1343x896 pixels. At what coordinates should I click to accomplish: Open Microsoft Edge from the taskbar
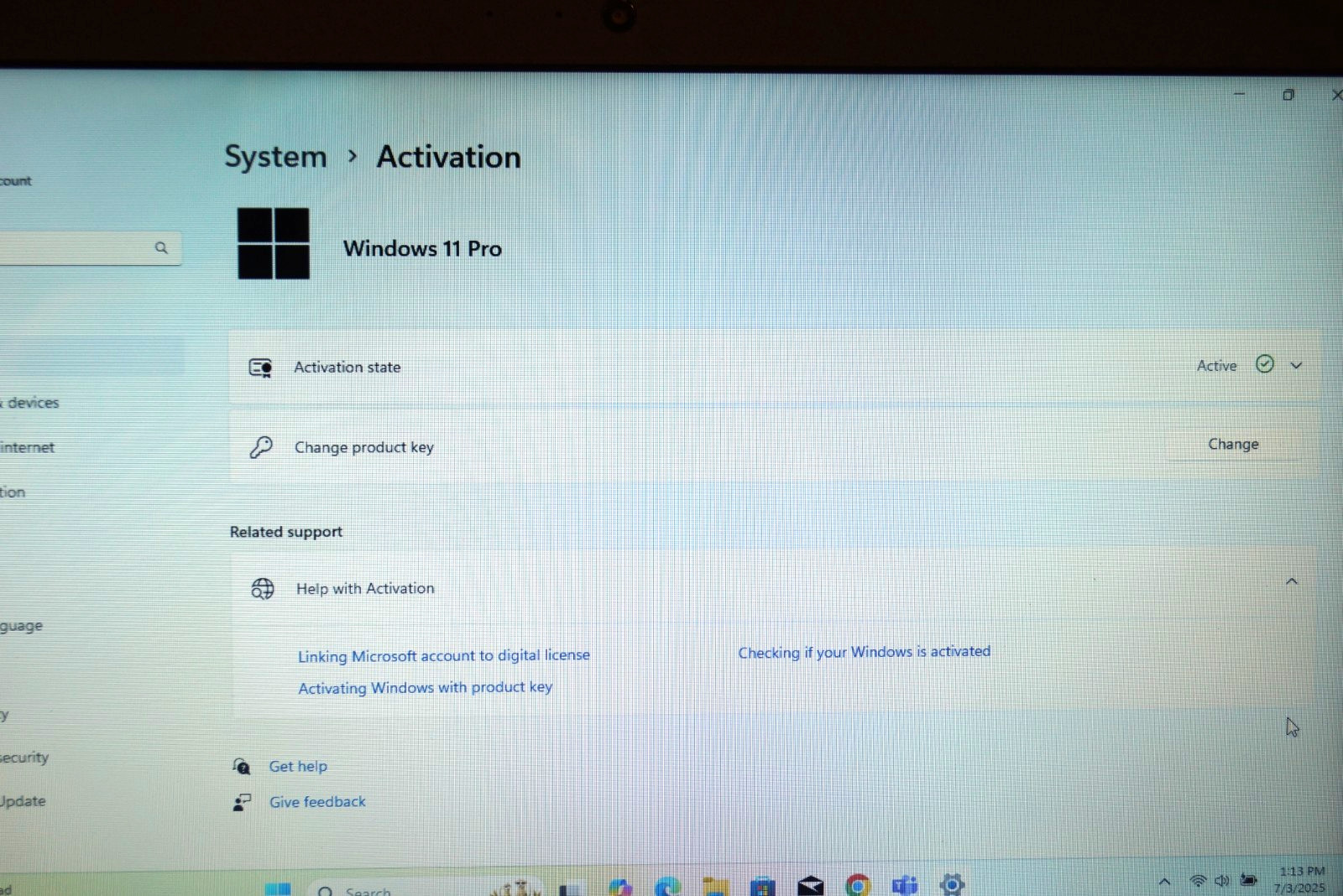click(x=668, y=886)
